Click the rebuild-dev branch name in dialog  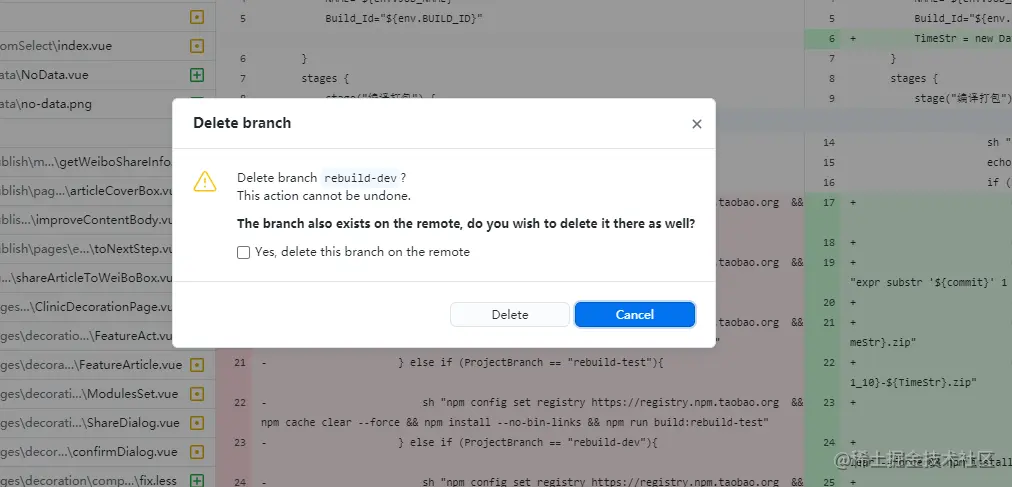tap(360, 178)
